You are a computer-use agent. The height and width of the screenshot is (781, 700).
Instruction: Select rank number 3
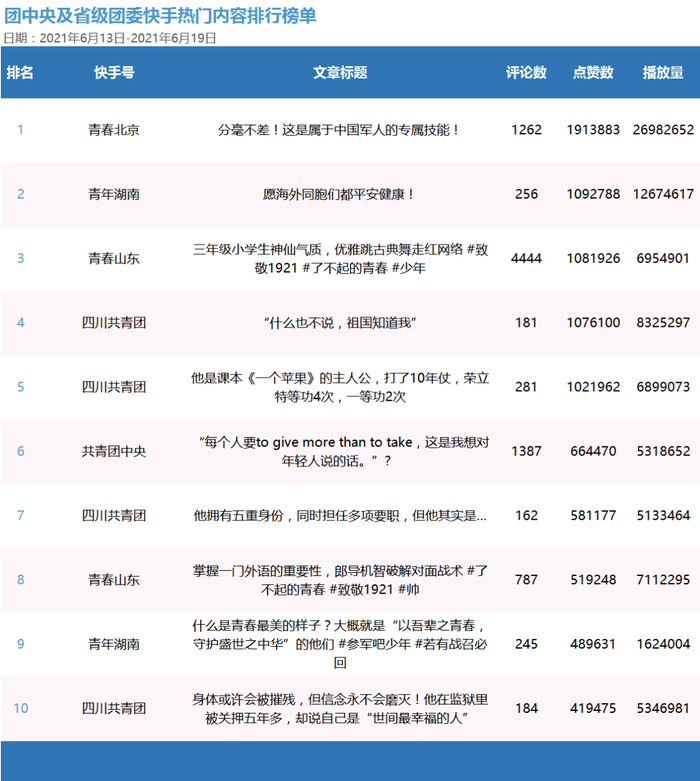coord(20,259)
